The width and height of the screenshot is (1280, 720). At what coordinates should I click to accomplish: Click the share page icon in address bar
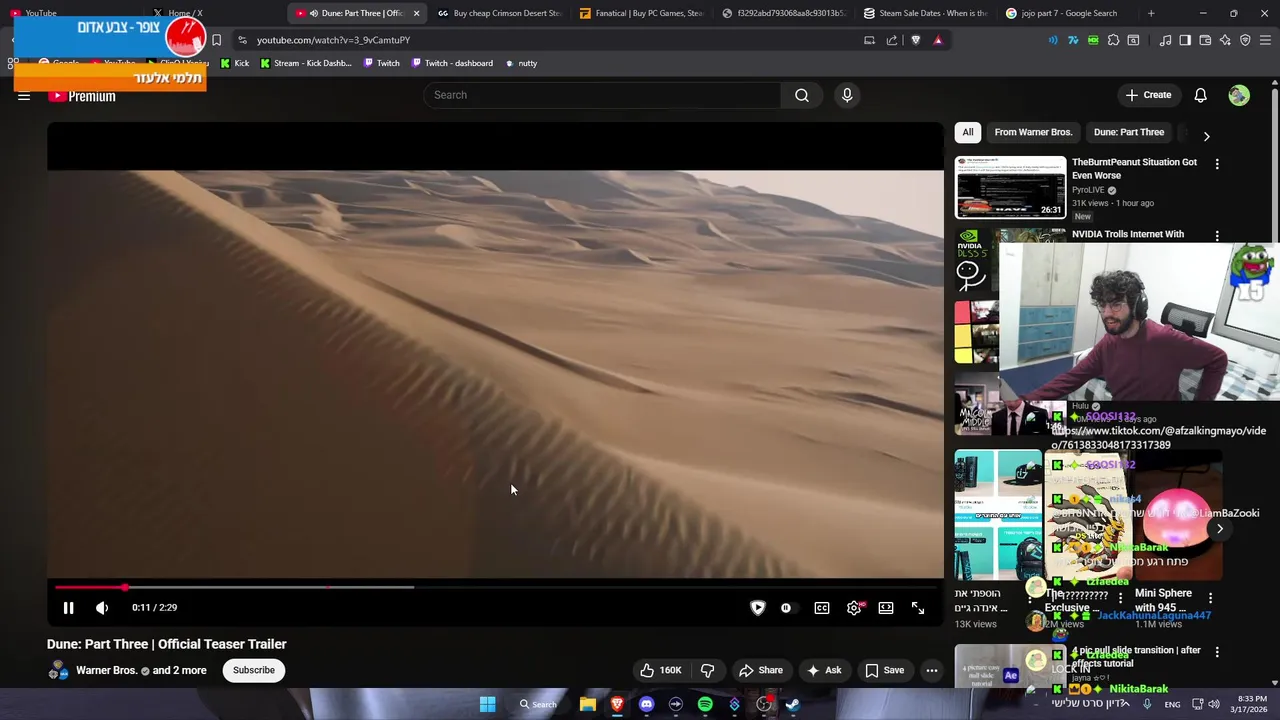(x=892, y=40)
